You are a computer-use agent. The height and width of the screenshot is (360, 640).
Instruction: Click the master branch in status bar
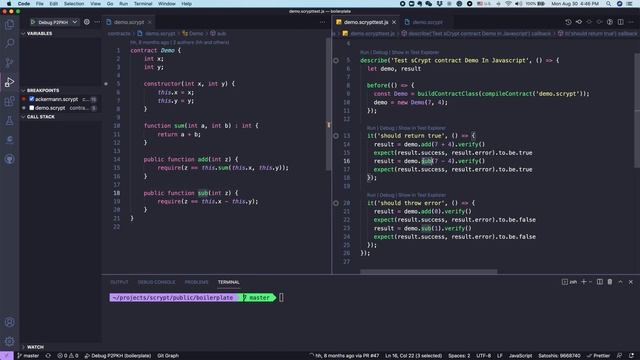click(28, 356)
